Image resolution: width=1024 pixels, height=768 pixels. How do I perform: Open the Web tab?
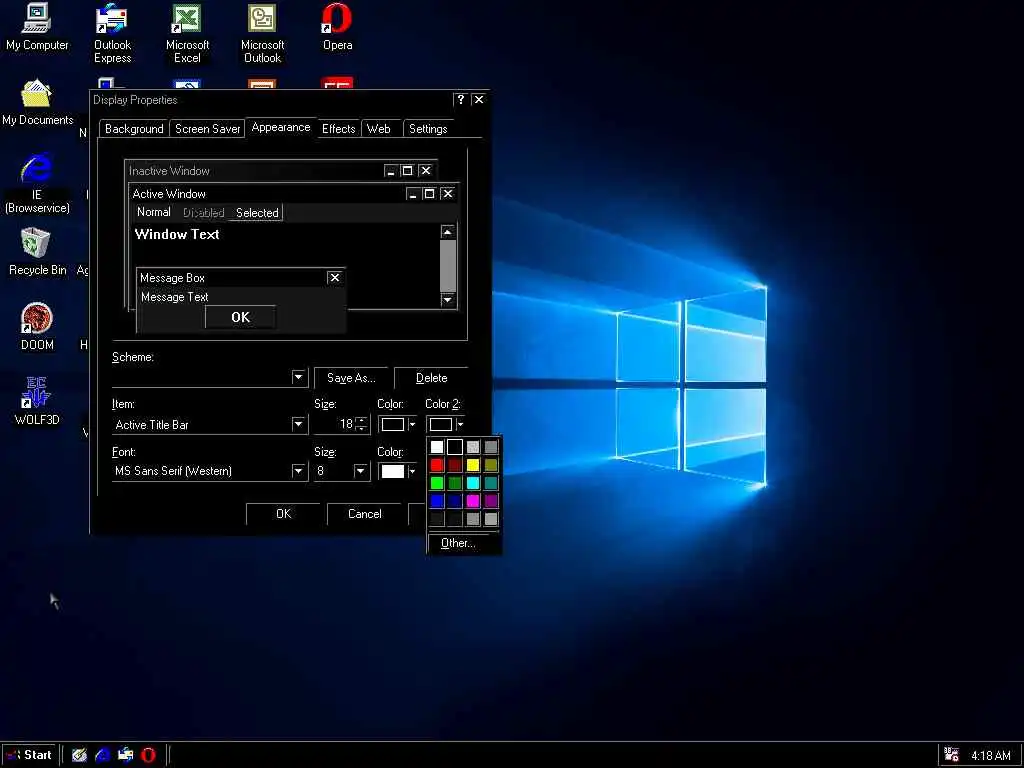tap(379, 129)
